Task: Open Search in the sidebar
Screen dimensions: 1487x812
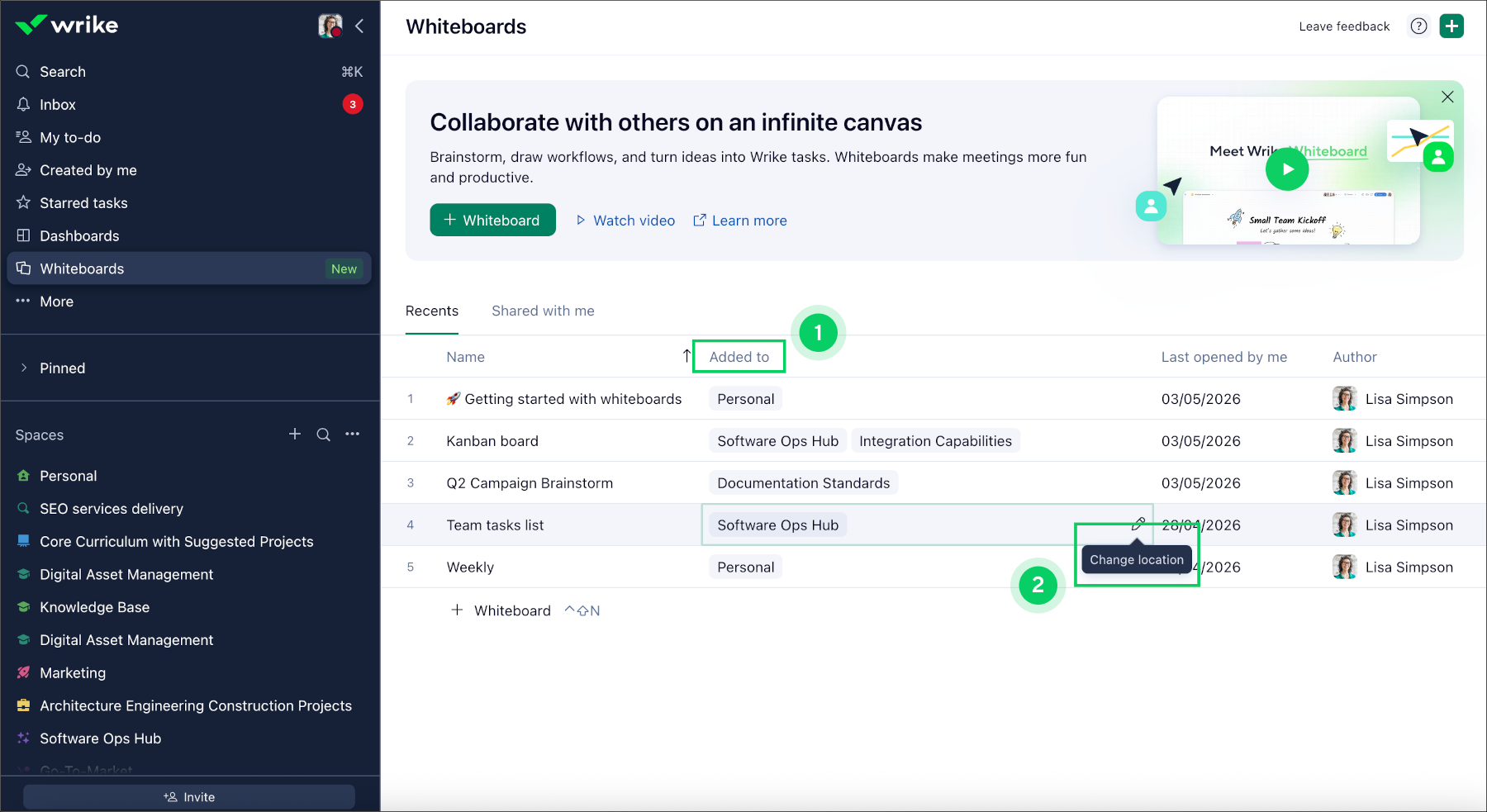Action: point(189,72)
